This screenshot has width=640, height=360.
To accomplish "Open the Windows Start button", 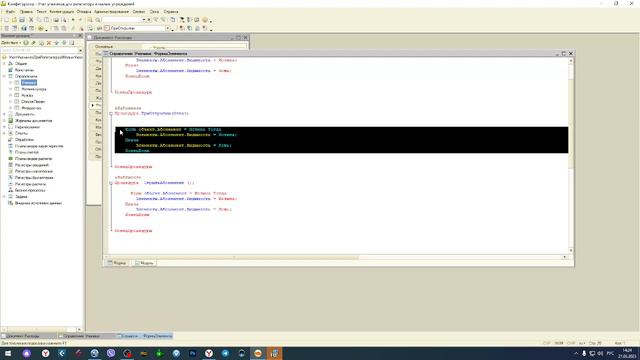I will click(8, 353).
